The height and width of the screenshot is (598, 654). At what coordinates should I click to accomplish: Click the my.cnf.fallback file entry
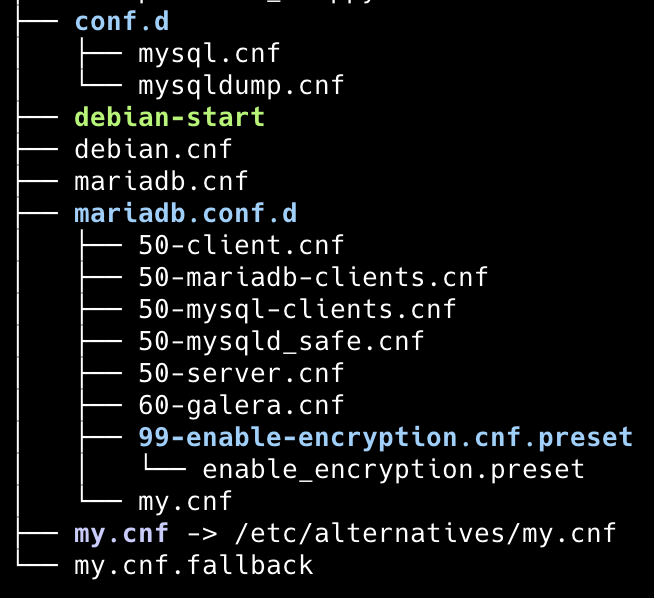tap(194, 566)
